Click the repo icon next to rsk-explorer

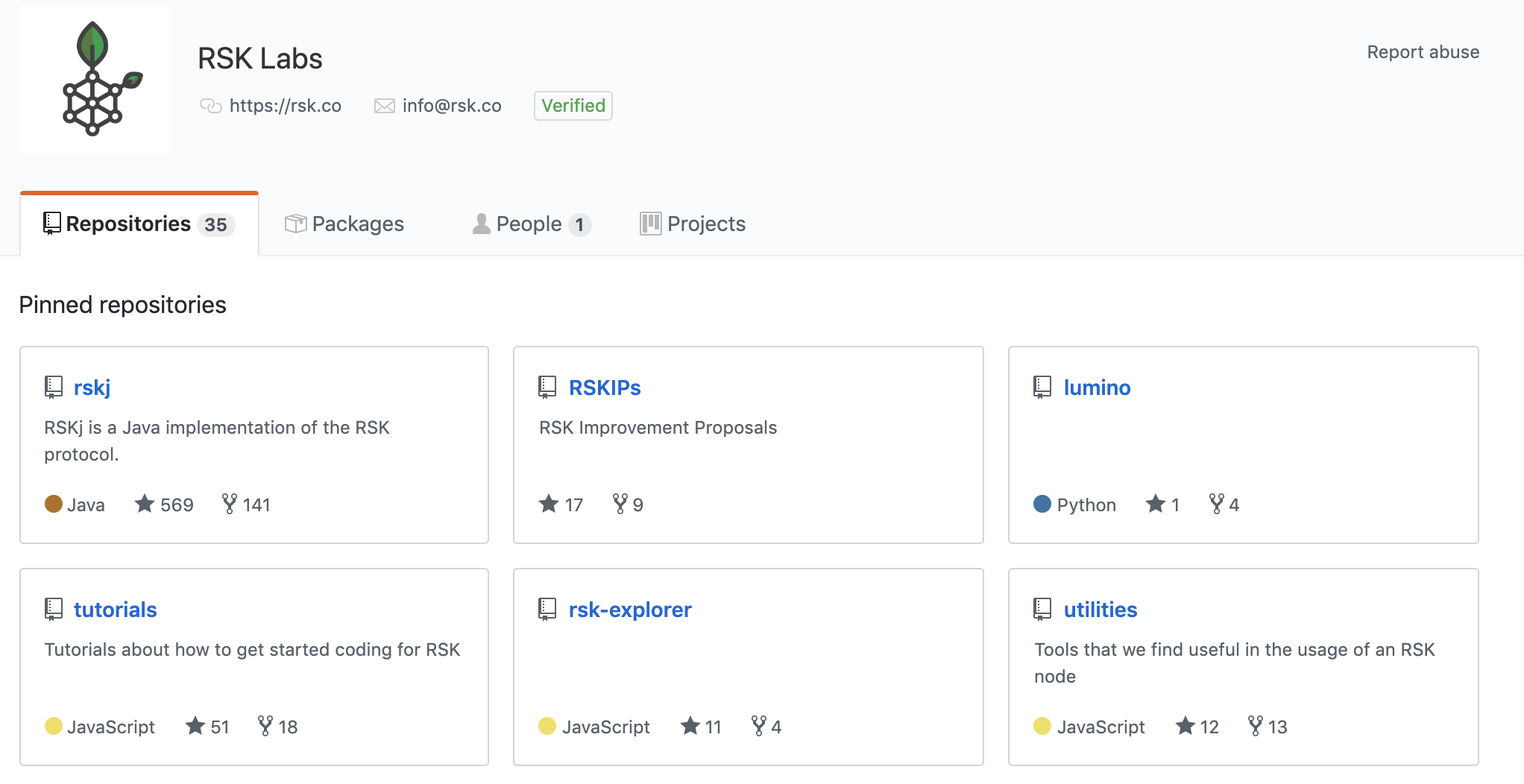click(547, 610)
